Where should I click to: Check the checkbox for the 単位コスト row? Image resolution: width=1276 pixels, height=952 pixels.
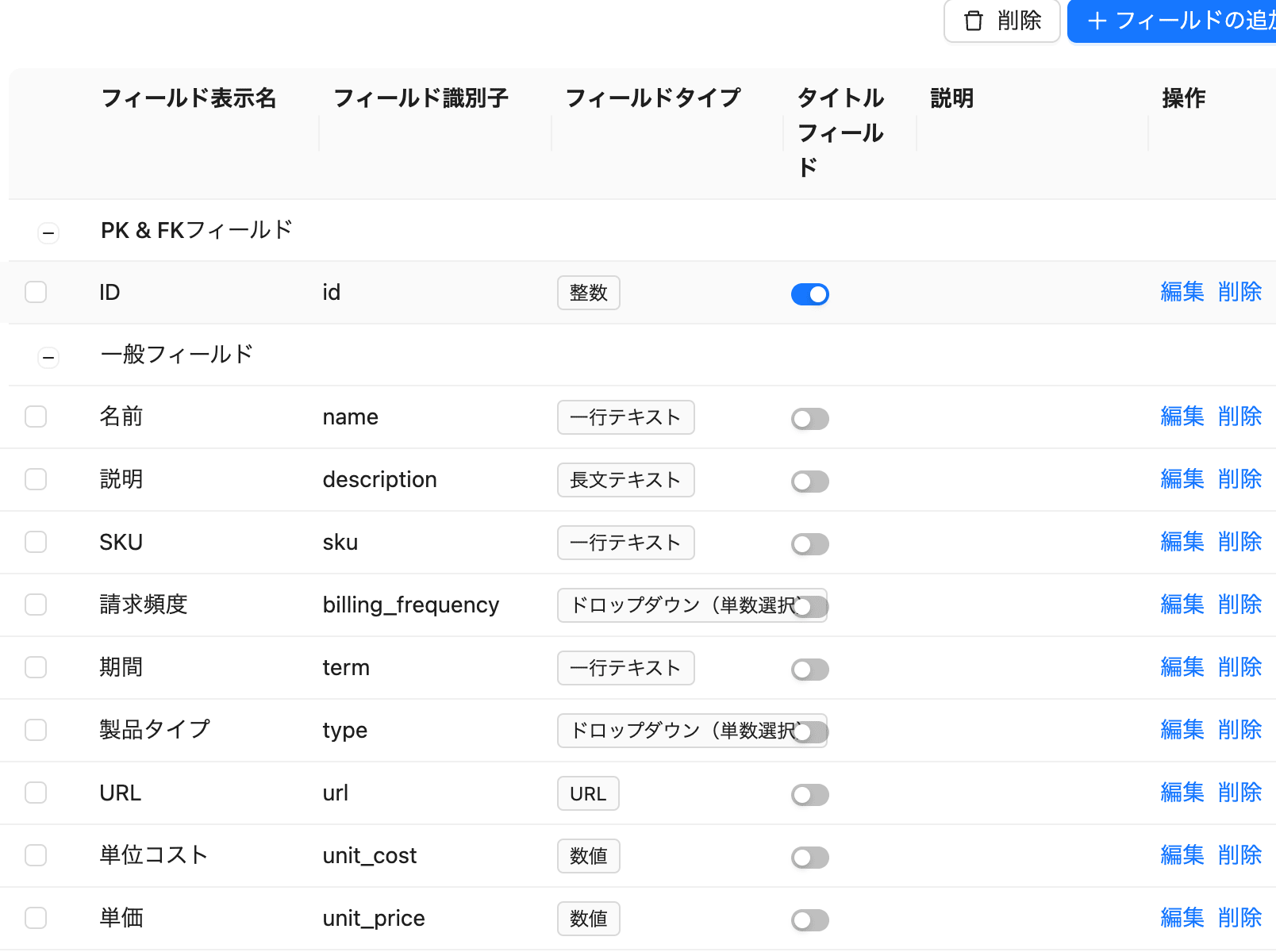pyautogui.click(x=36, y=855)
